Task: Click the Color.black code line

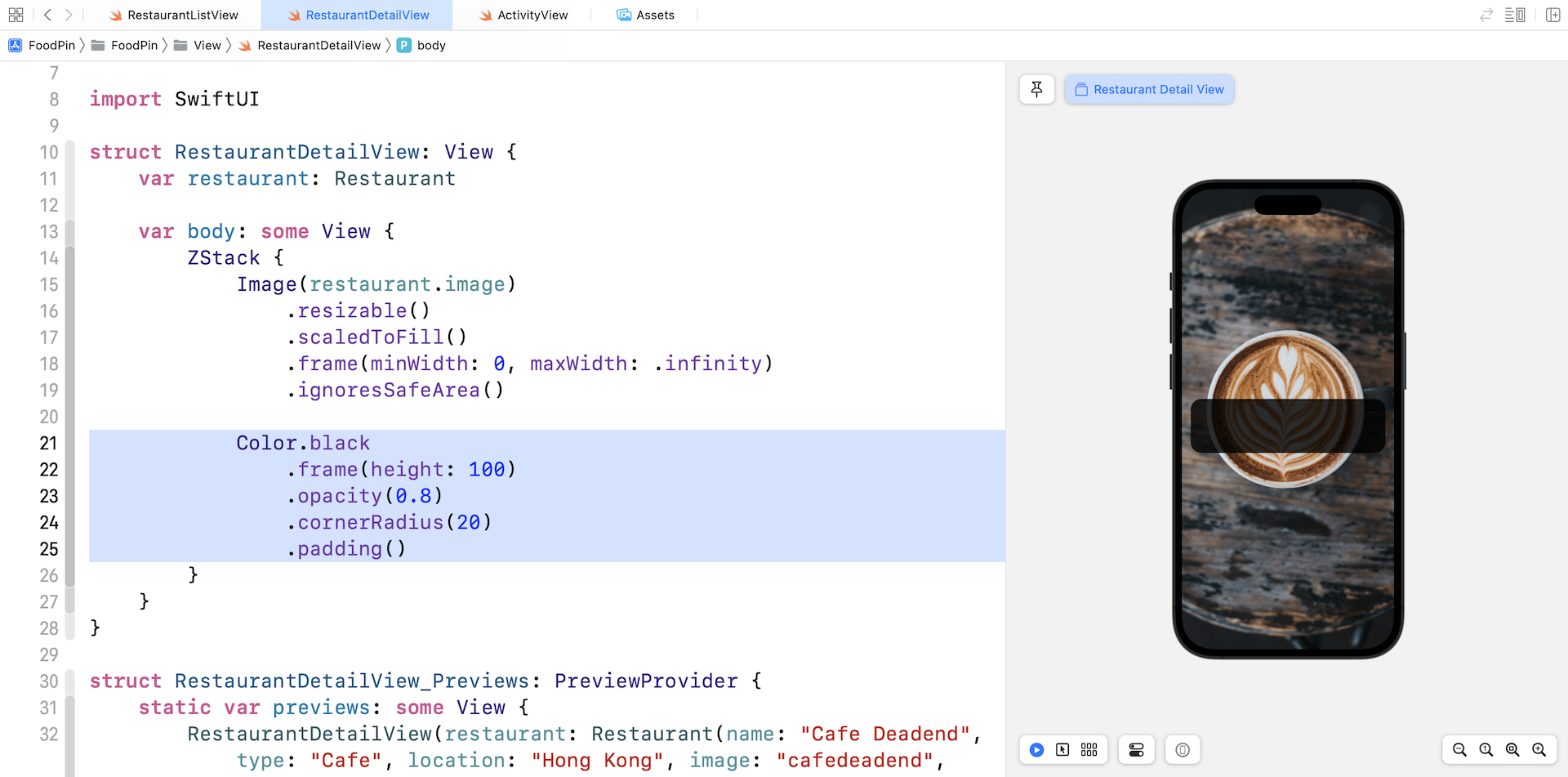Action: 303,443
